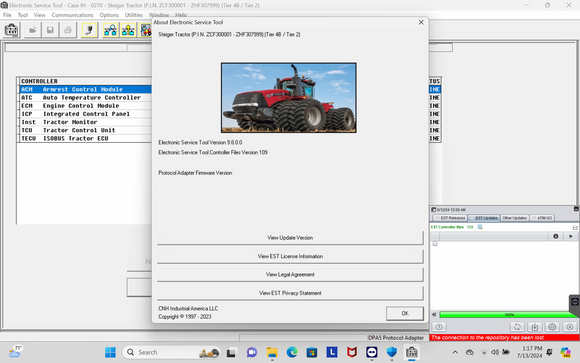The height and width of the screenshot is (363, 580).
Task: Click the magnifier icon beside EST Controller files
Action: pos(480,227)
